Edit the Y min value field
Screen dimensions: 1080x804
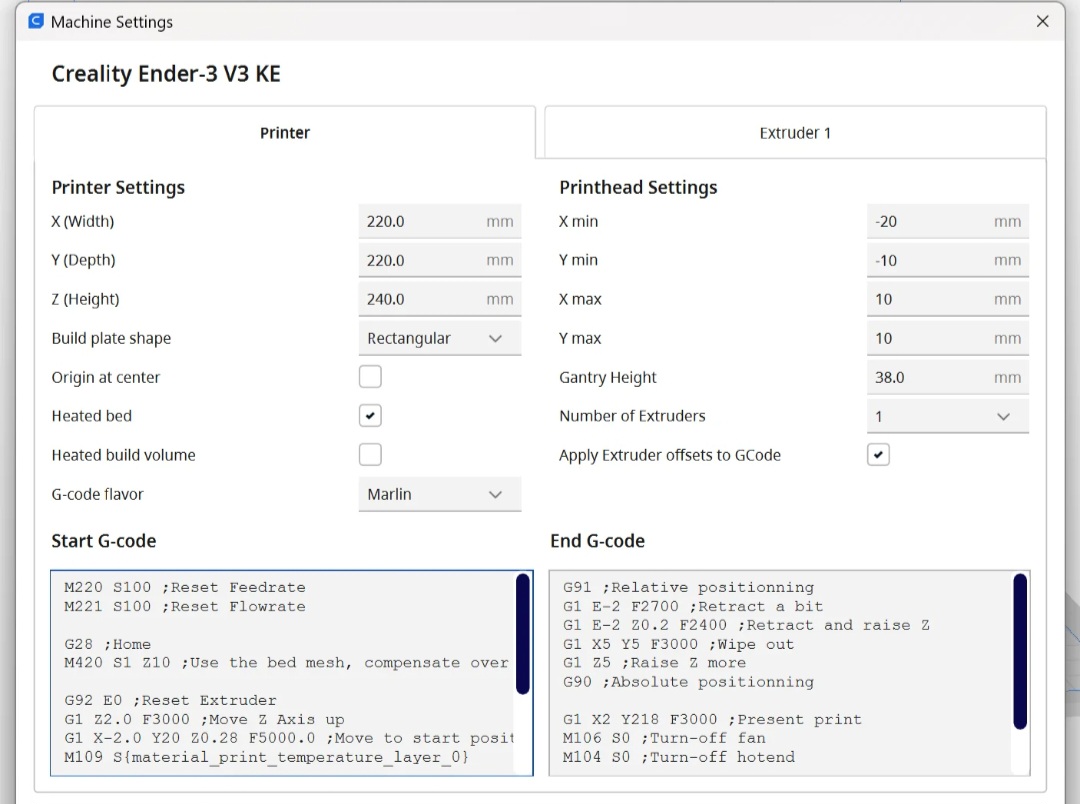[x=948, y=260]
